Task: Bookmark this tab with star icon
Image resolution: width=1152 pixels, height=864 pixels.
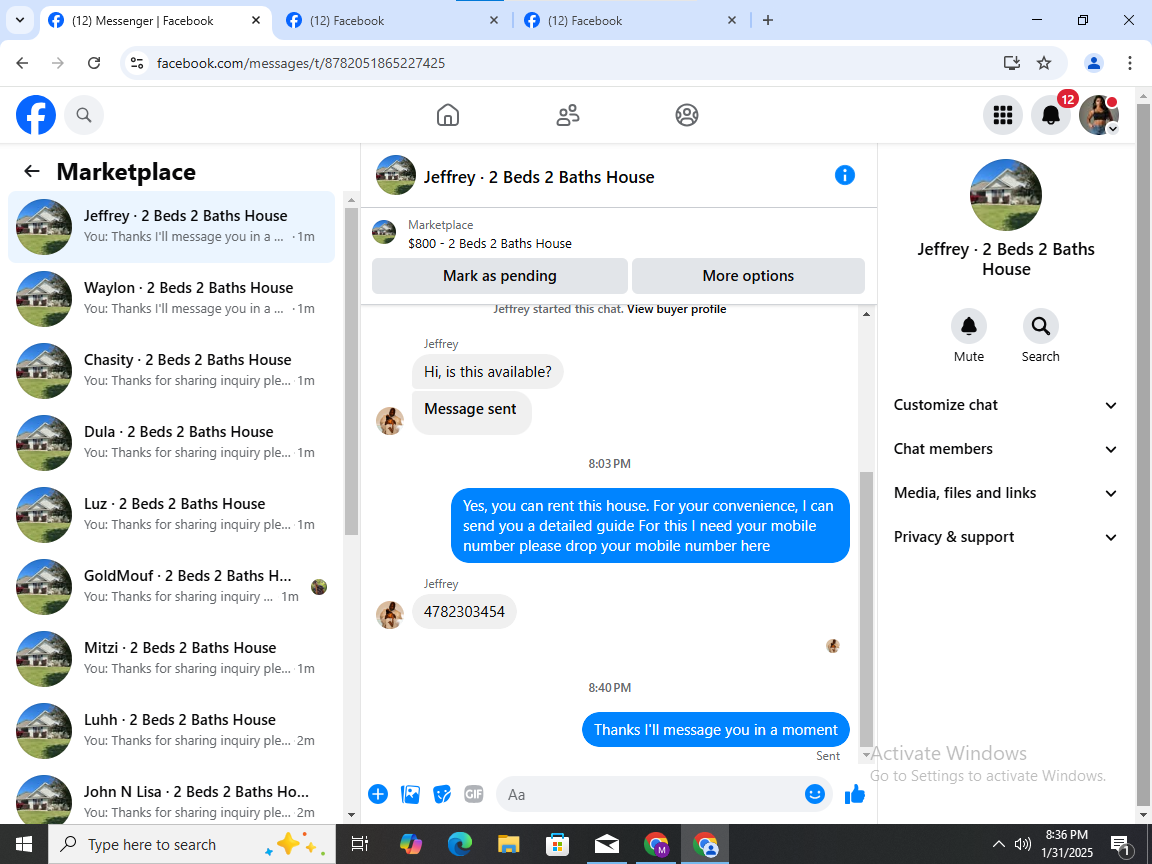Action: (1043, 63)
